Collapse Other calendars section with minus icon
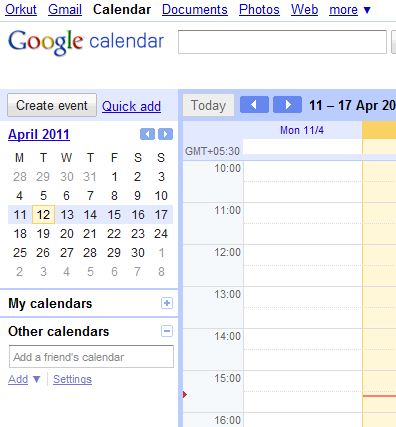The height and width of the screenshot is (427, 396). 167,331
